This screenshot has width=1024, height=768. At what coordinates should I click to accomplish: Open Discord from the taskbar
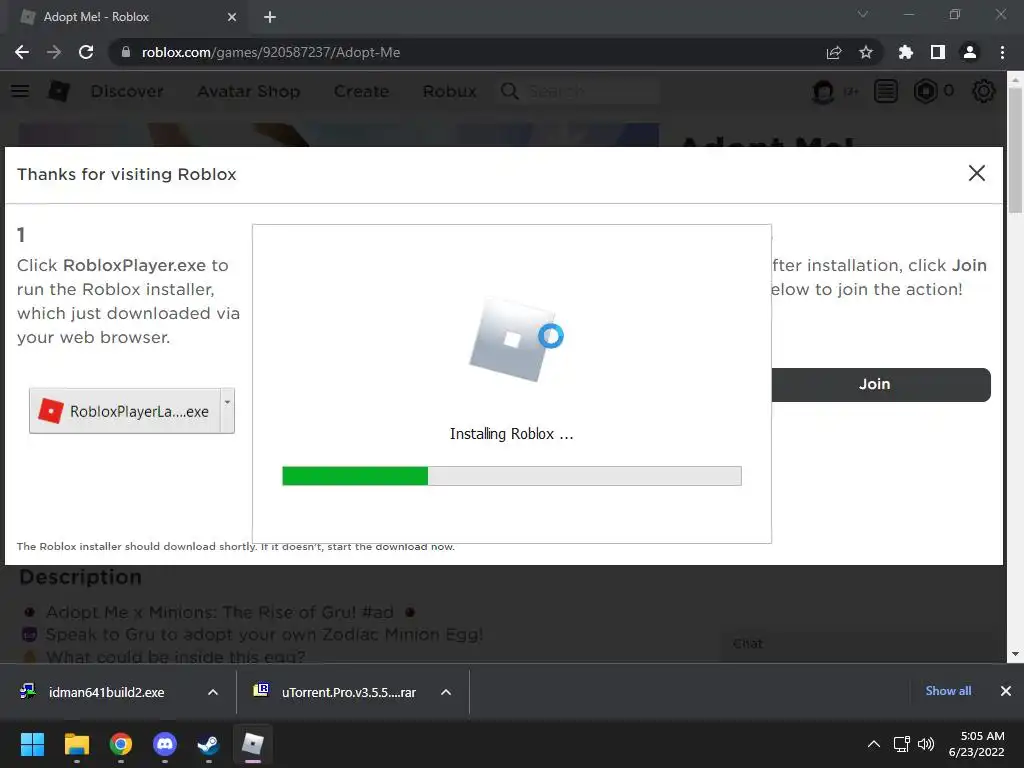pyautogui.click(x=165, y=744)
